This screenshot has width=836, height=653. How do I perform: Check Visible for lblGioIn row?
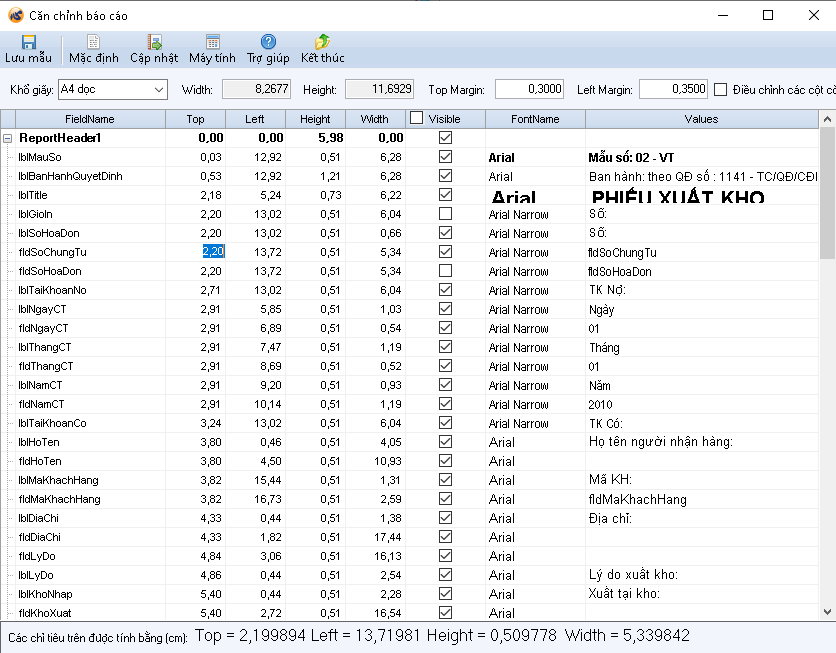[445, 214]
